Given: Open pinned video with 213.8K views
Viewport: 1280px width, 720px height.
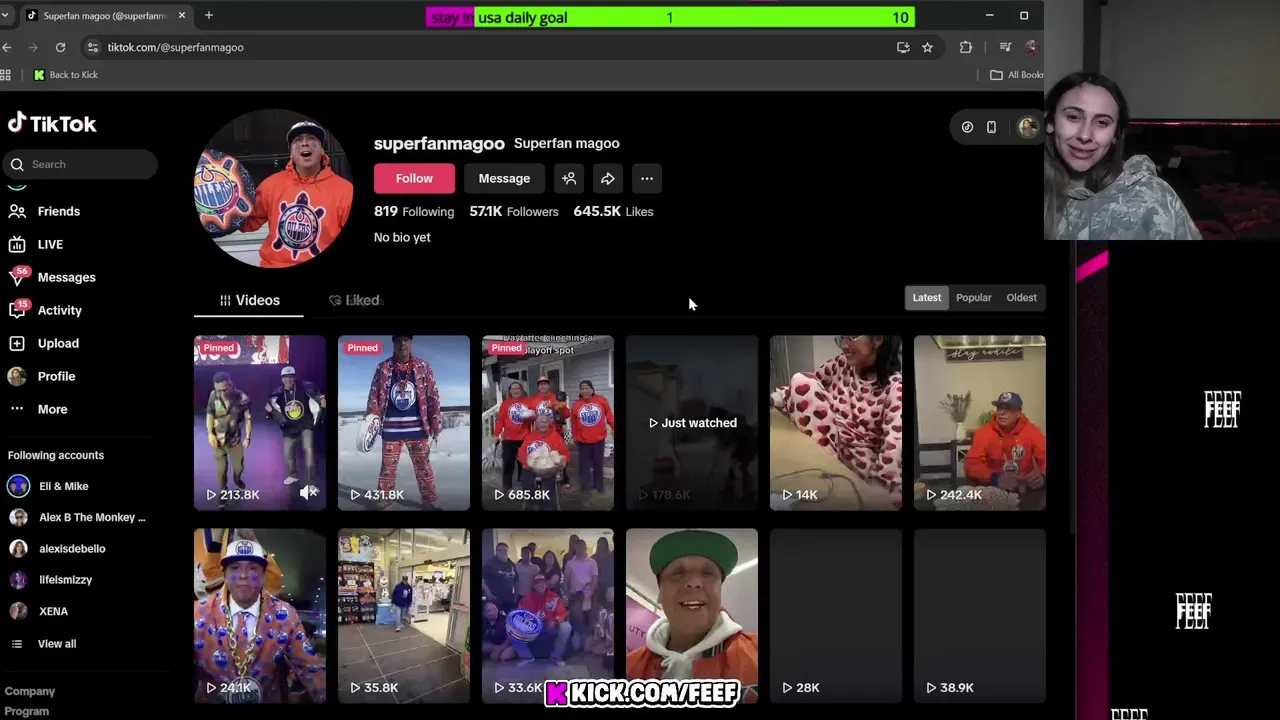Looking at the screenshot, I should [x=259, y=422].
